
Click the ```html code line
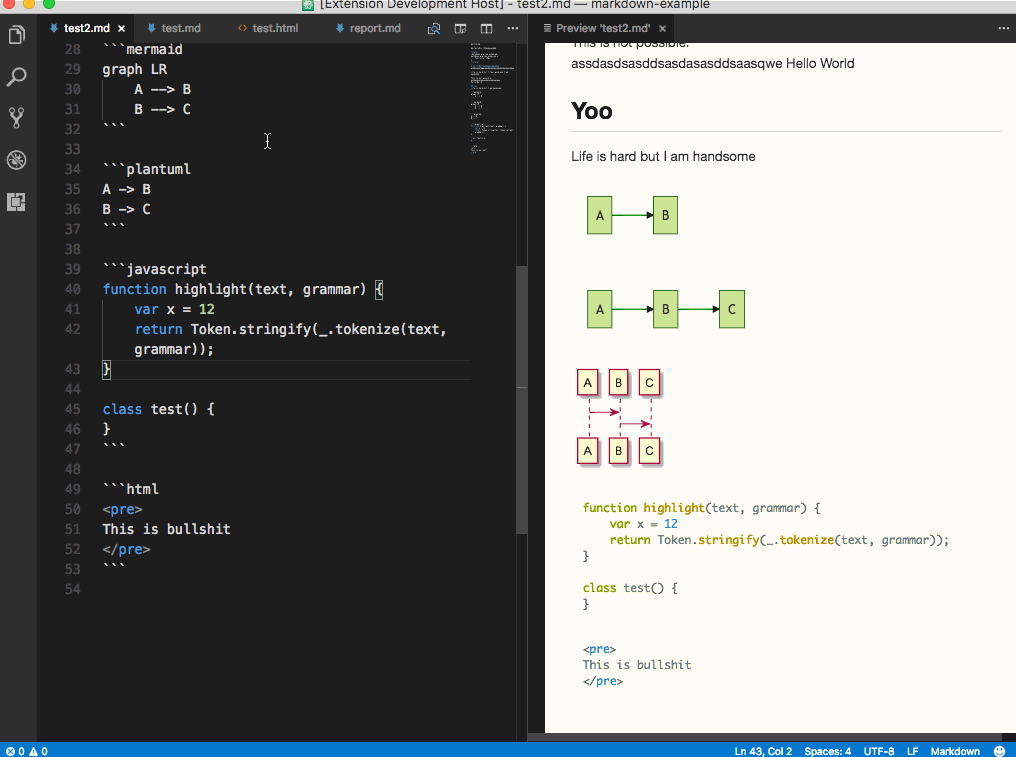[x=130, y=489]
